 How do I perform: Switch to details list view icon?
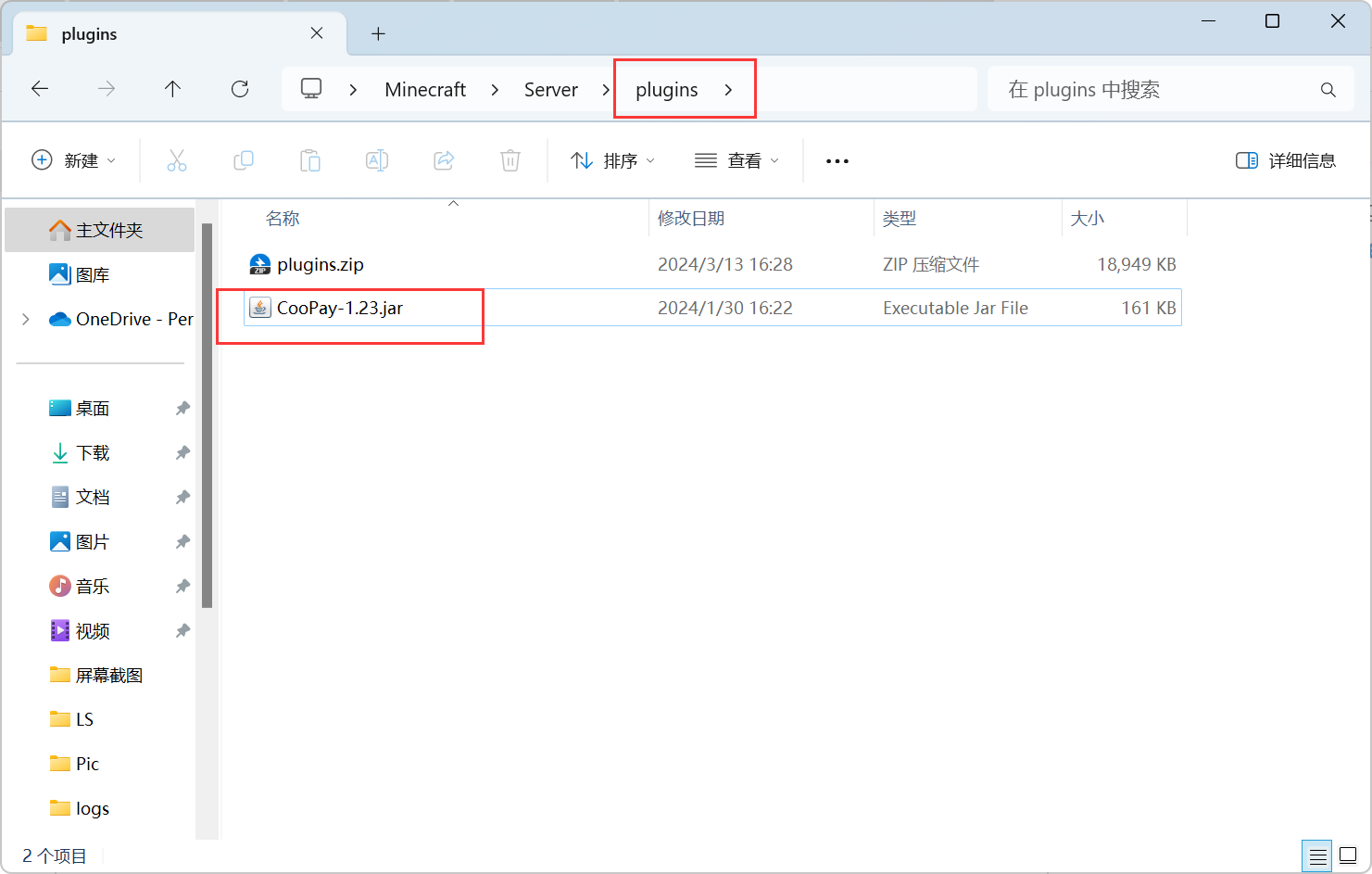(x=1317, y=855)
